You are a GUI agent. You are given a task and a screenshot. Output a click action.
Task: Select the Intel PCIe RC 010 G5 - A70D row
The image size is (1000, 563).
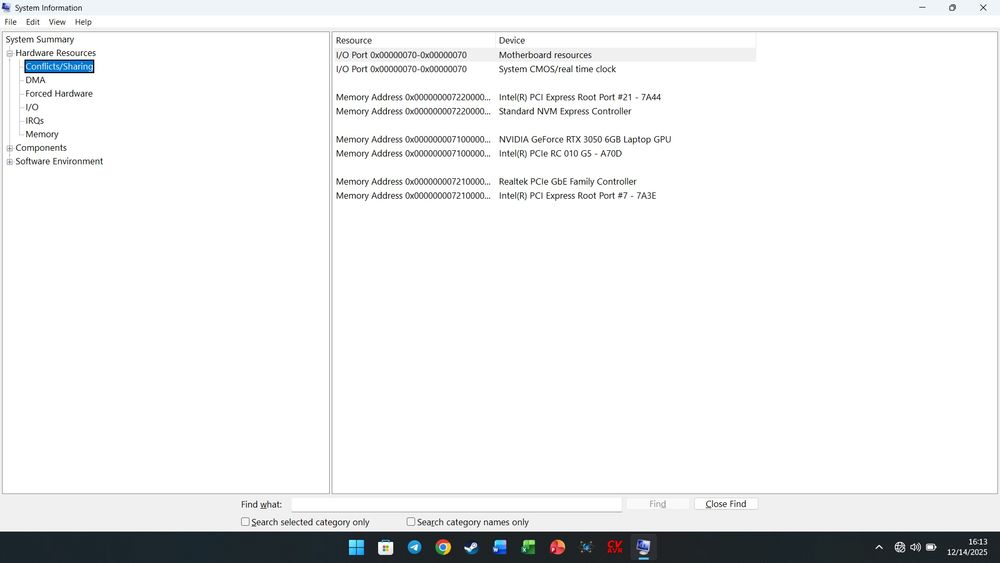tap(544, 153)
